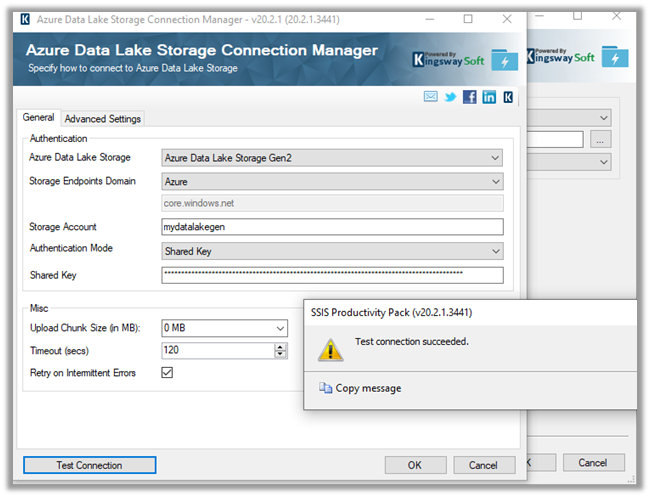Image resolution: width=650 pixels, height=497 pixels.
Task: Expand the Authentication Mode dropdown
Action: point(495,251)
